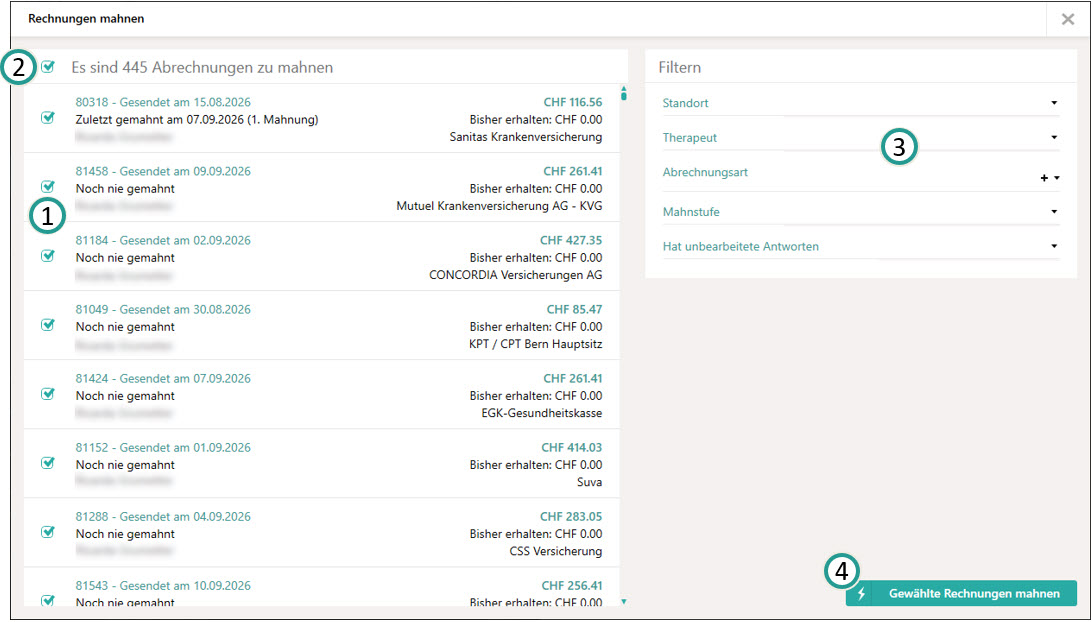Select the Suva insurer text

point(590,482)
